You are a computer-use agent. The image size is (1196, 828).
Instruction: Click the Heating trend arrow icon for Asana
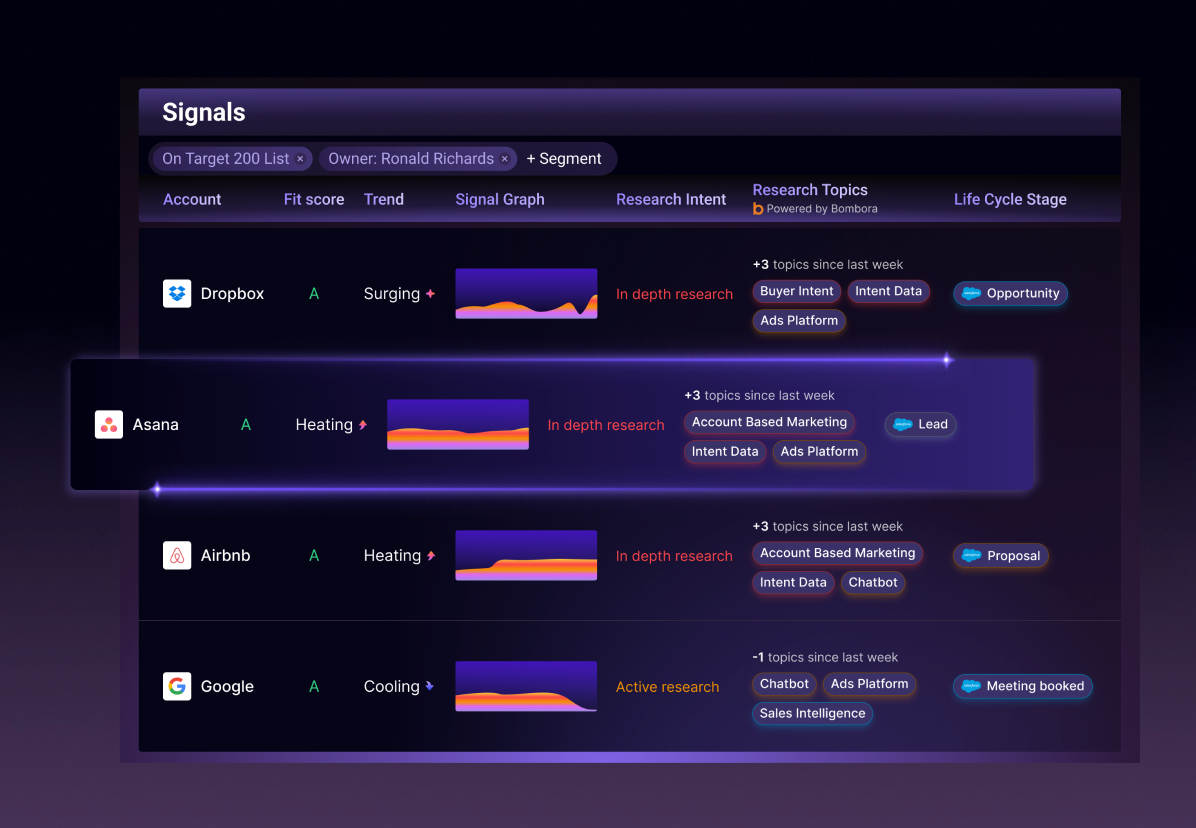(x=363, y=425)
